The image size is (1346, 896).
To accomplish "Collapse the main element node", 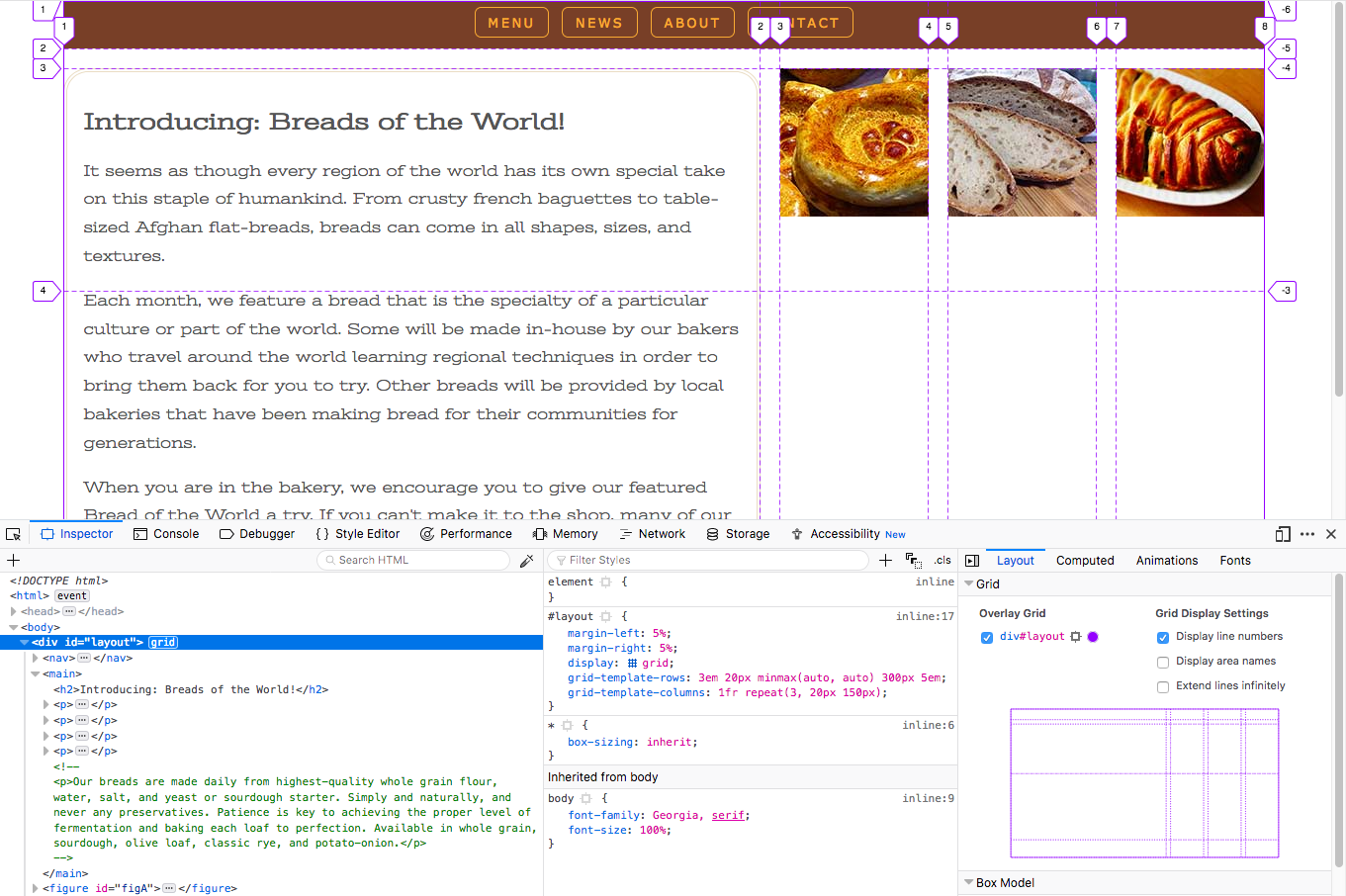I will pyautogui.click(x=36, y=673).
